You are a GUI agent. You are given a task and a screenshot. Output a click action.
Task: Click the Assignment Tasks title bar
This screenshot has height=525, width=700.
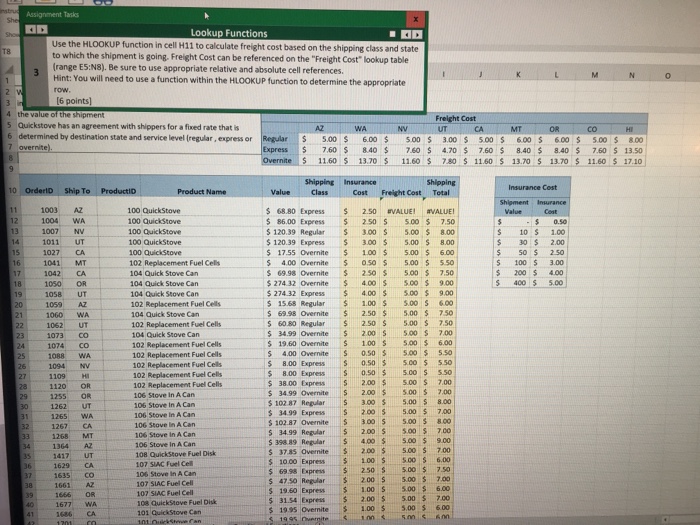point(214,15)
